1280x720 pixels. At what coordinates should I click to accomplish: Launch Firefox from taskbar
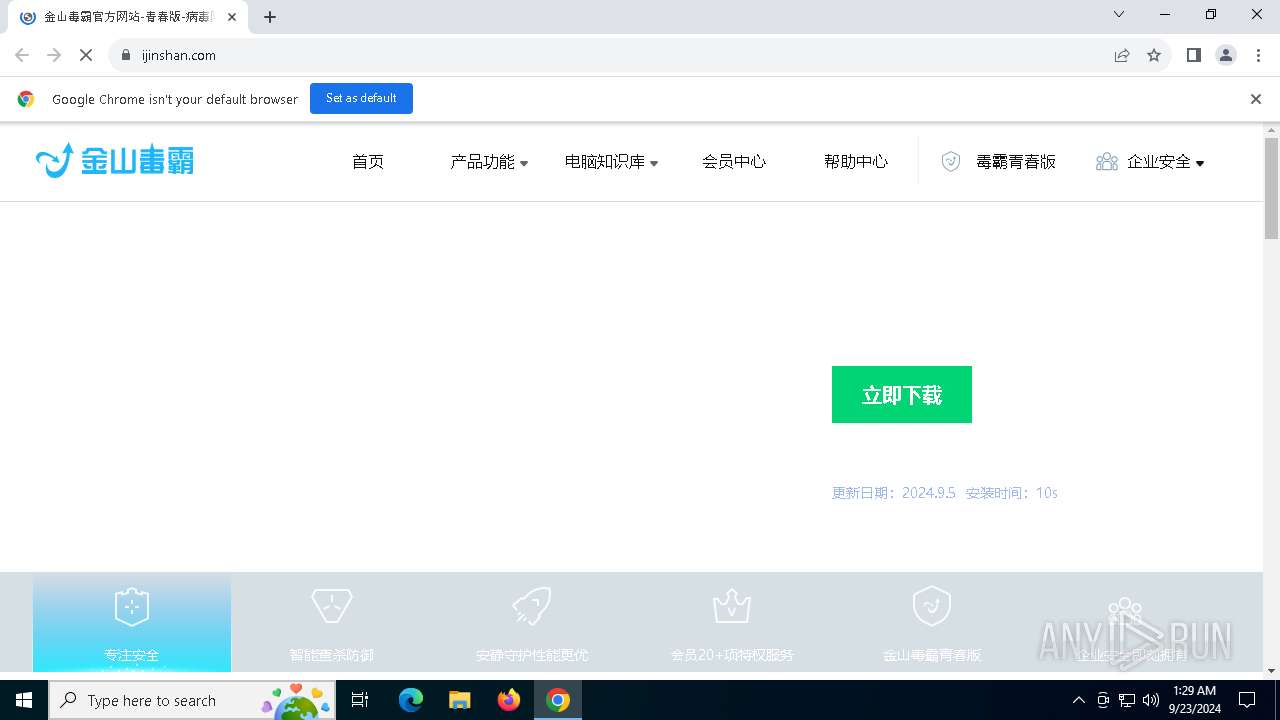pos(509,700)
